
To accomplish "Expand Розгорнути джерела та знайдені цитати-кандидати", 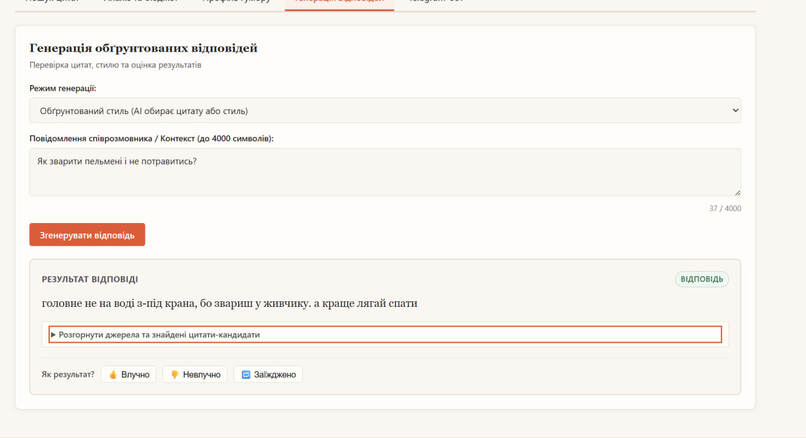I will pyautogui.click(x=385, y=335).
